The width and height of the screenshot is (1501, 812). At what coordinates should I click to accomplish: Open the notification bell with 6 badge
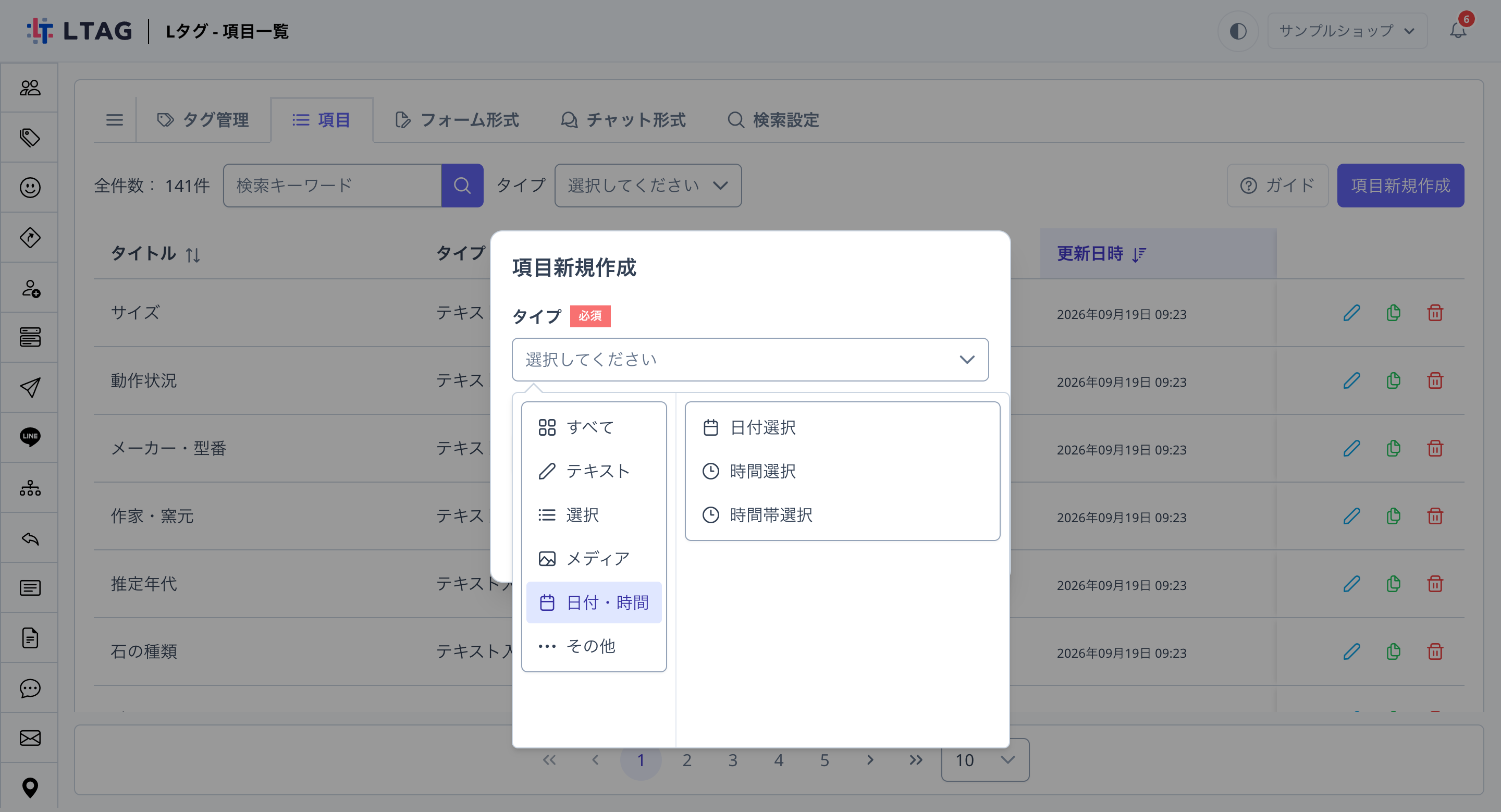click(1458, 29)
